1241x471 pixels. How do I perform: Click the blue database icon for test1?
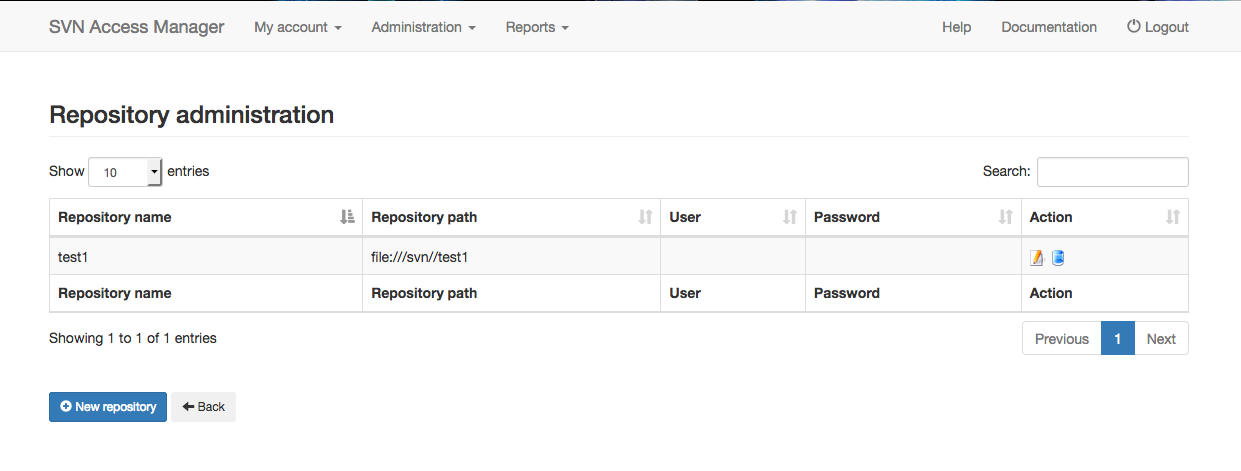1058,258
